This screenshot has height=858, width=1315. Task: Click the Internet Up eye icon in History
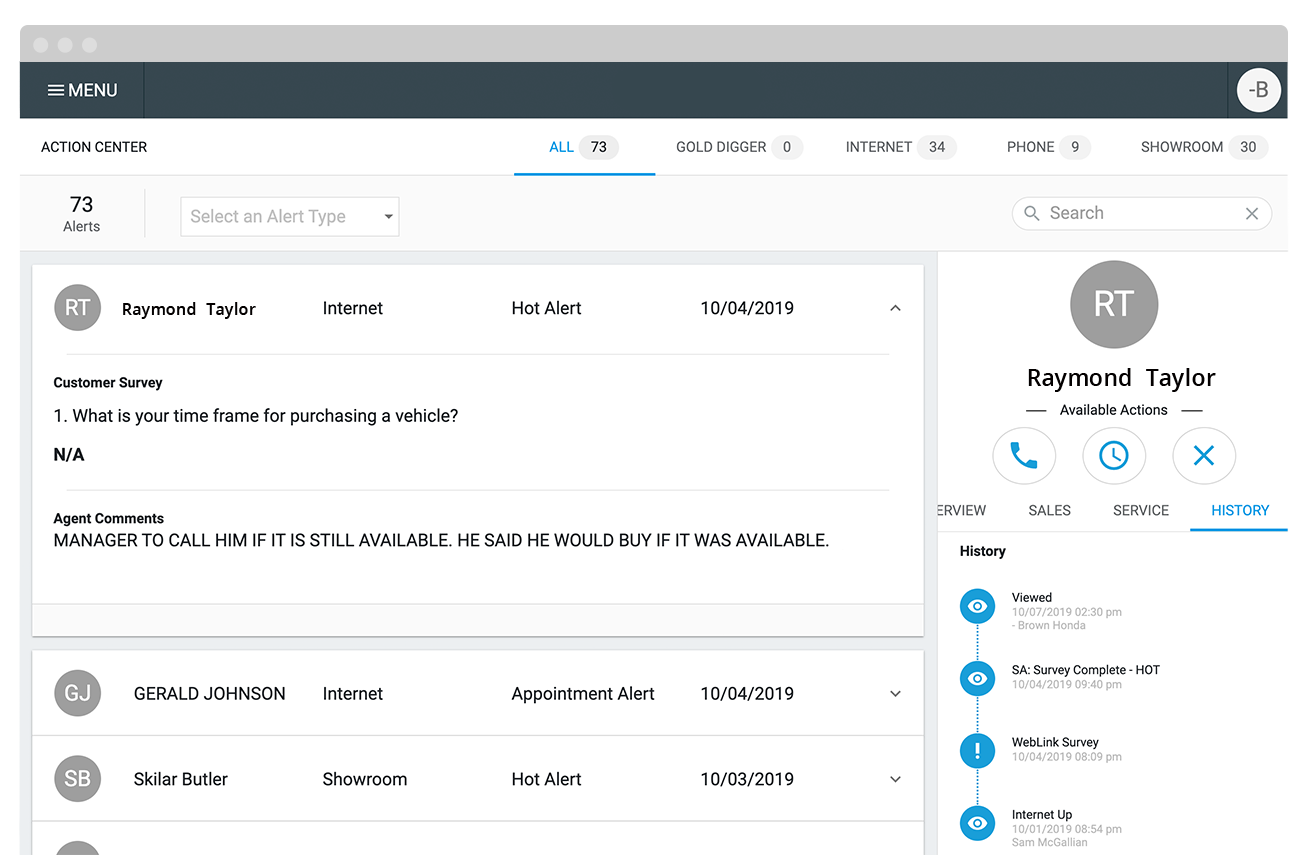point(977,823)
